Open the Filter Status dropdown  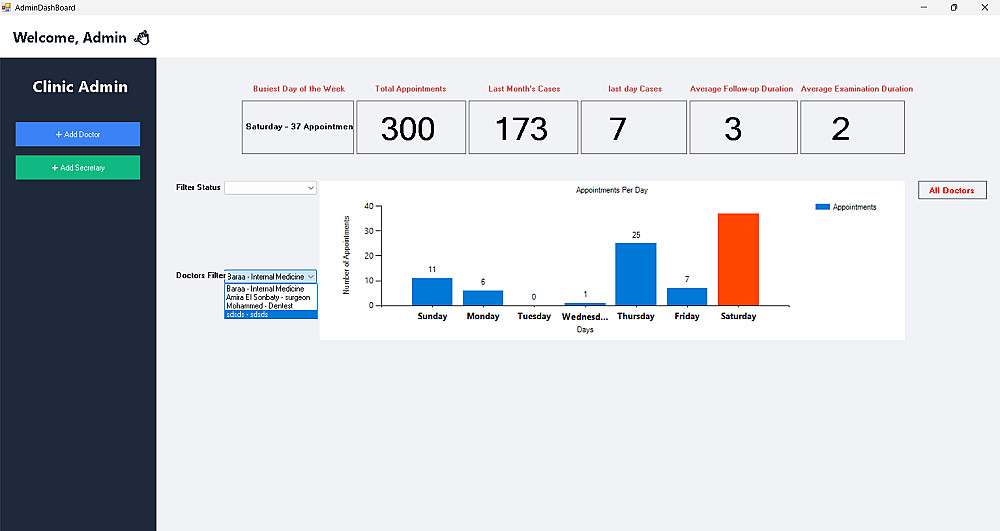270,188
